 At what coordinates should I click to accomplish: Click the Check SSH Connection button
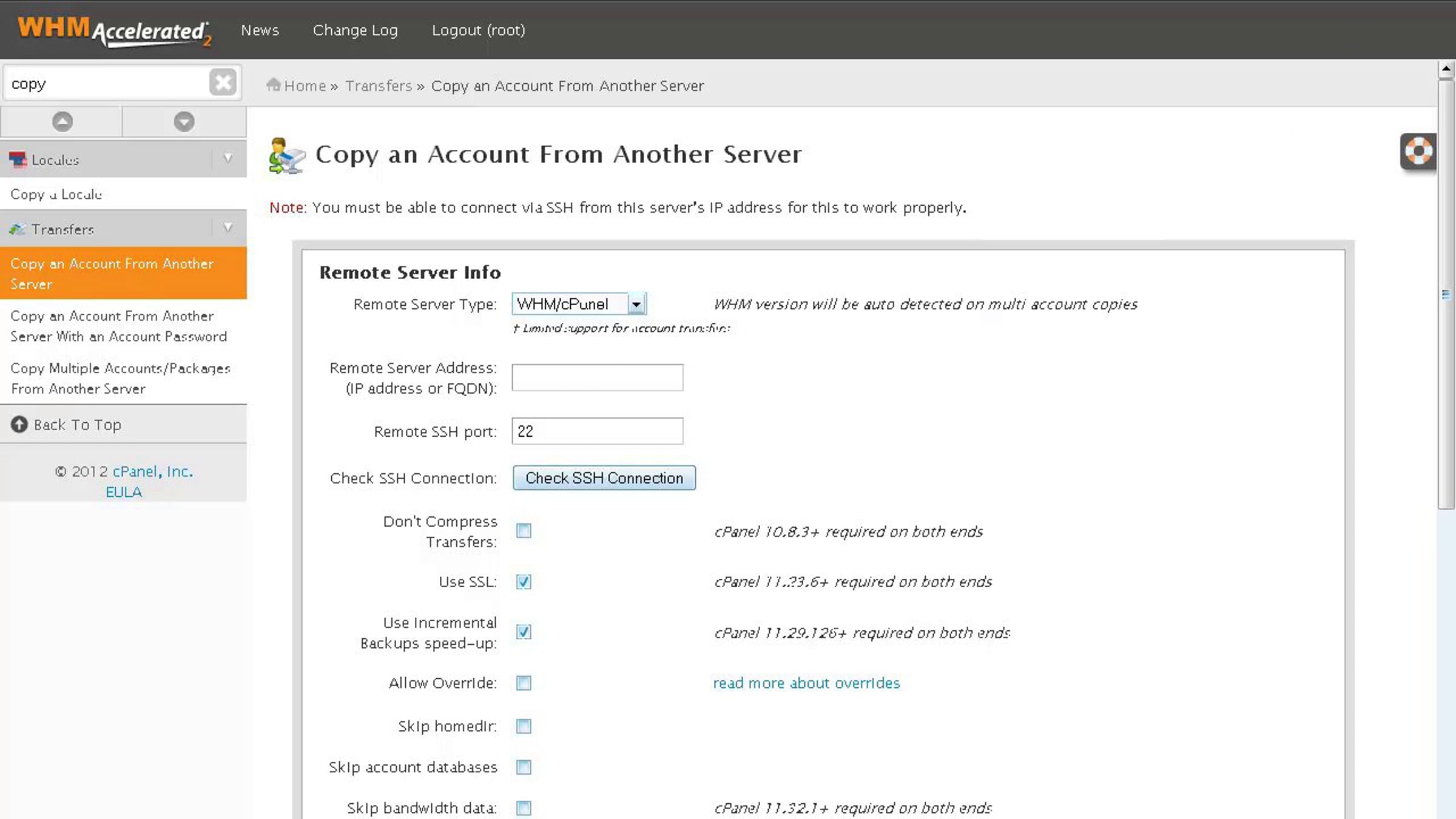tap(604, 478)
